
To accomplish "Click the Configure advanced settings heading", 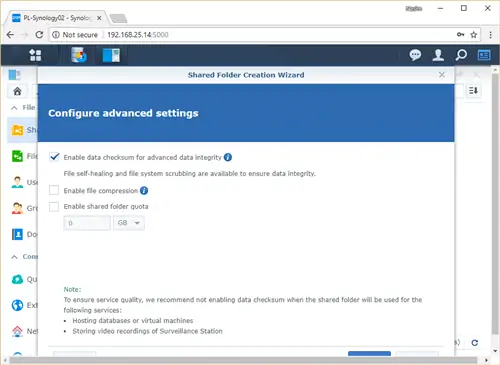I will point(123,113).
